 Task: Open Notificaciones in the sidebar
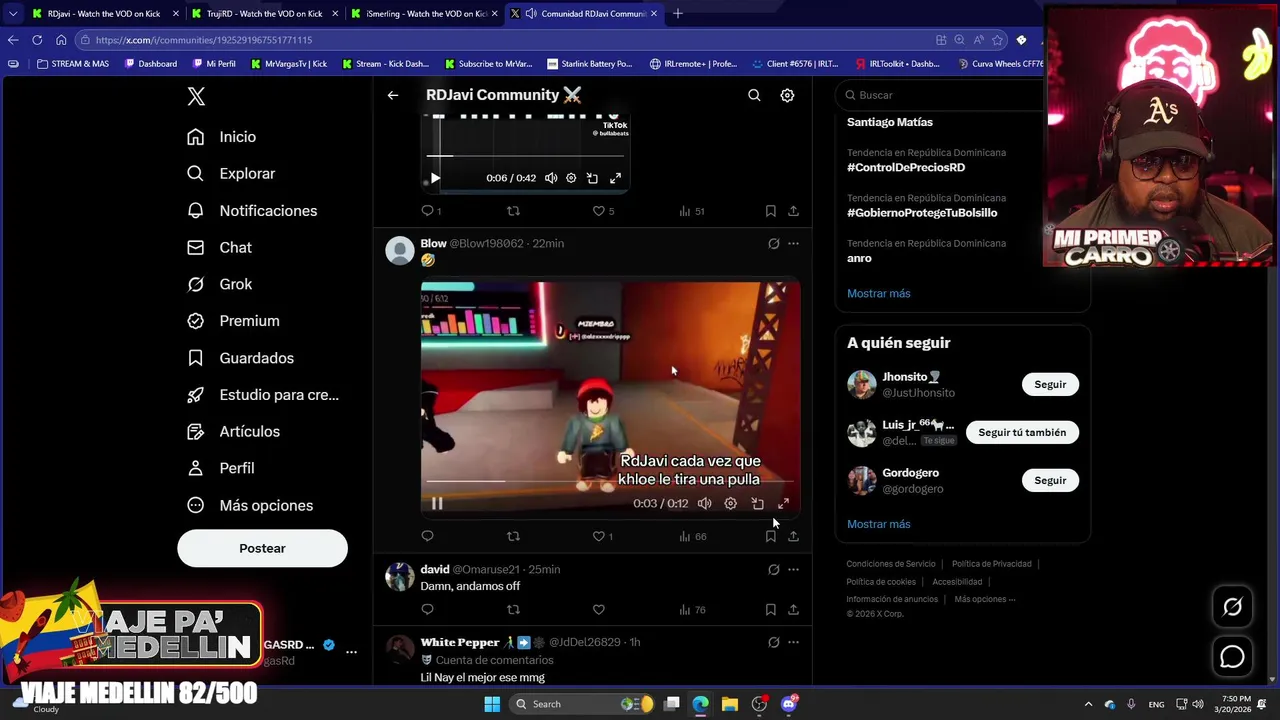click(252, 211)
